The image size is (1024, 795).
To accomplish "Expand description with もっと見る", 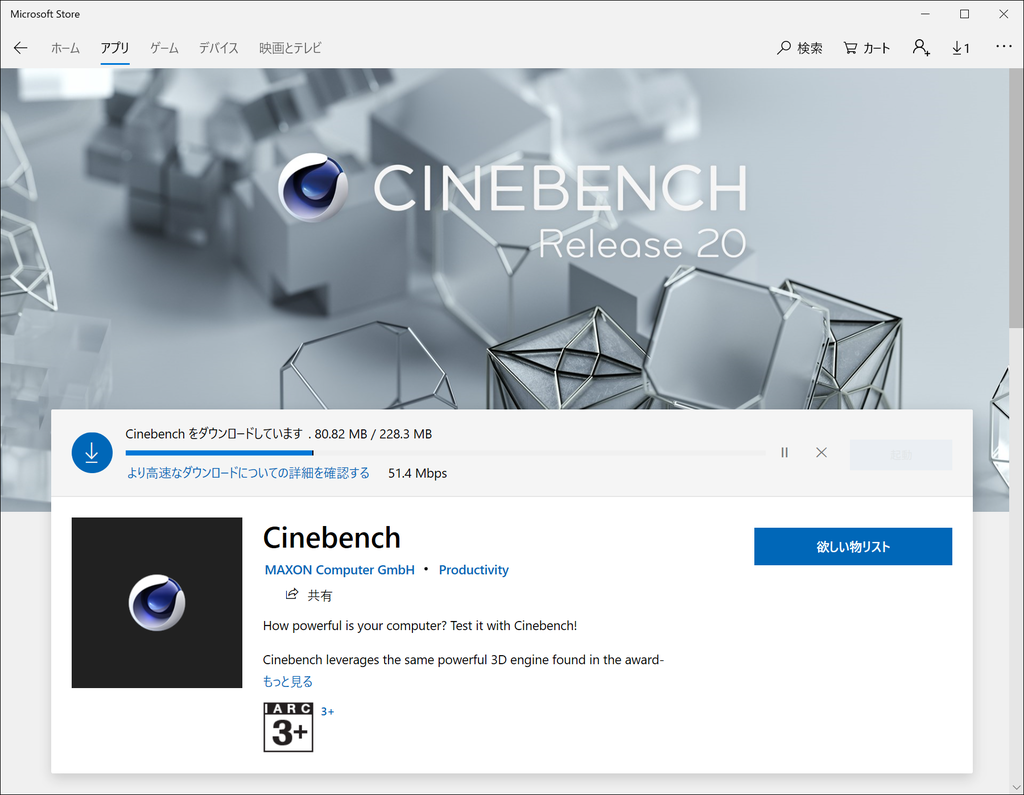I will pyautogui.click(x=288, y=681).
